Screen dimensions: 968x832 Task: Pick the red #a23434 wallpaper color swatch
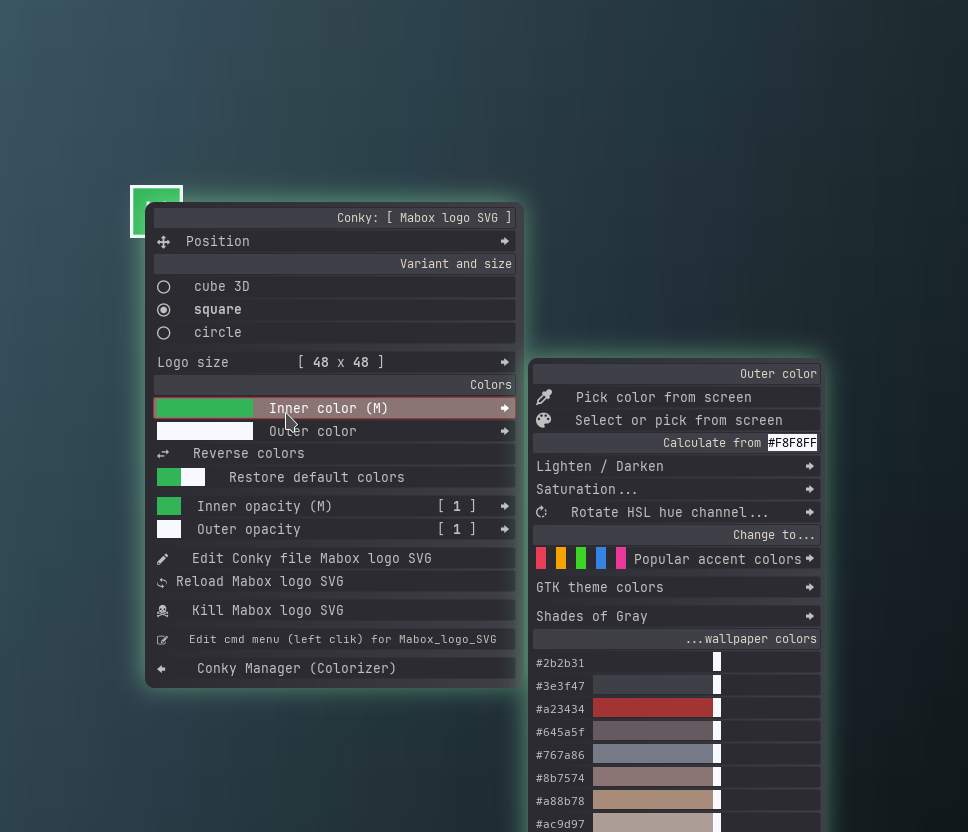coord(653,709)
